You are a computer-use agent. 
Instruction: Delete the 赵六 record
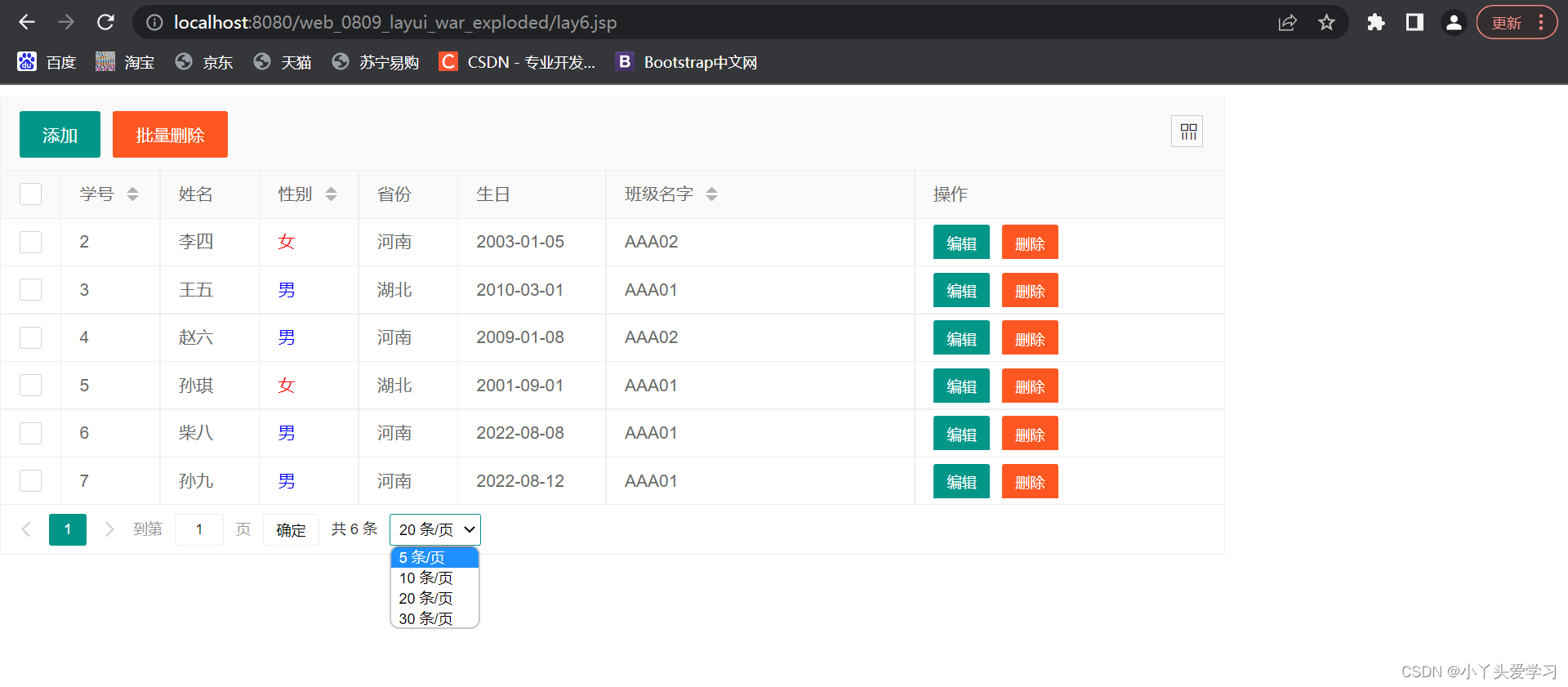1030,338
